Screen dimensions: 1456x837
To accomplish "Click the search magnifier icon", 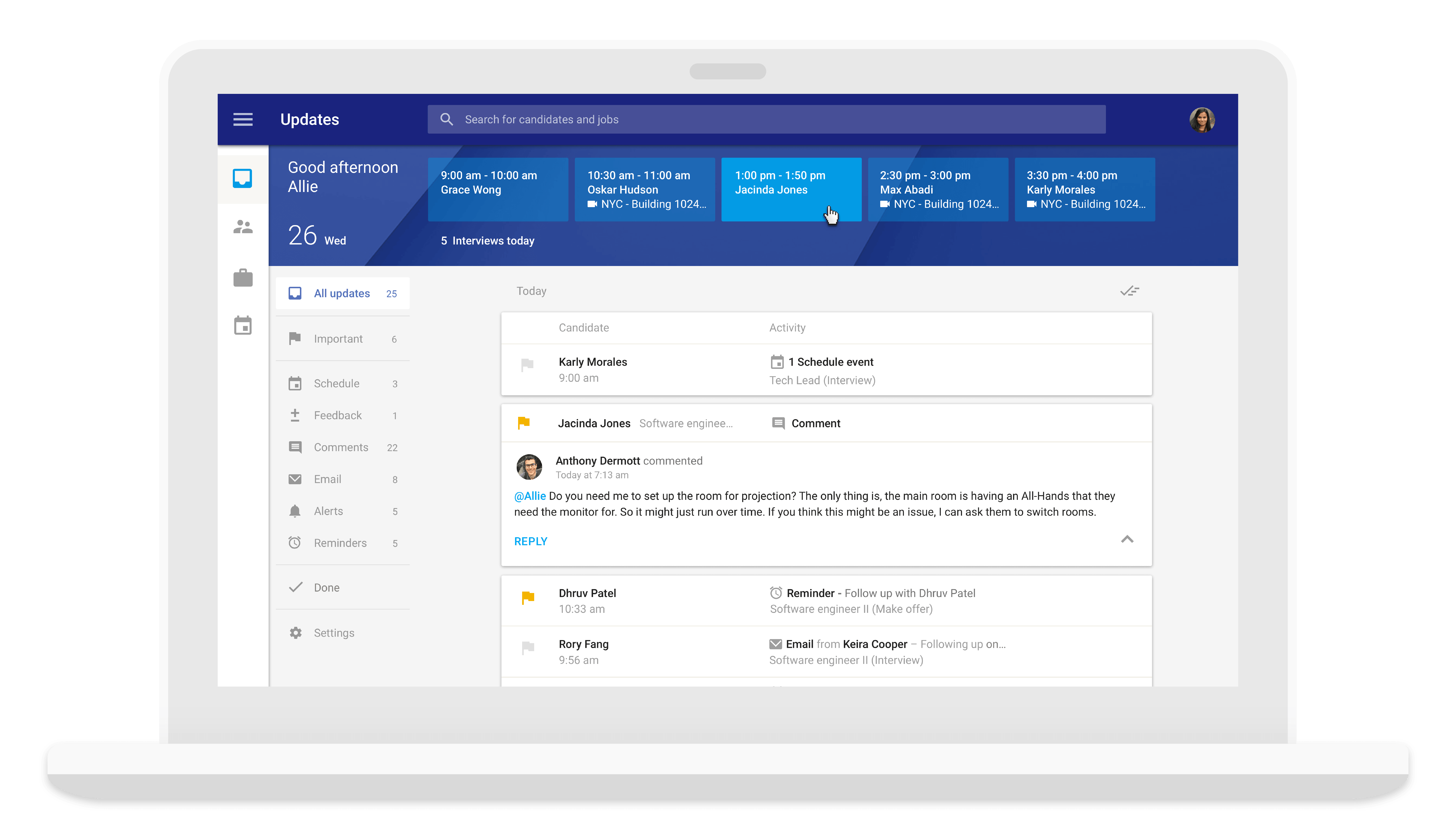I will pyautogui.click(x=446, y=120).
